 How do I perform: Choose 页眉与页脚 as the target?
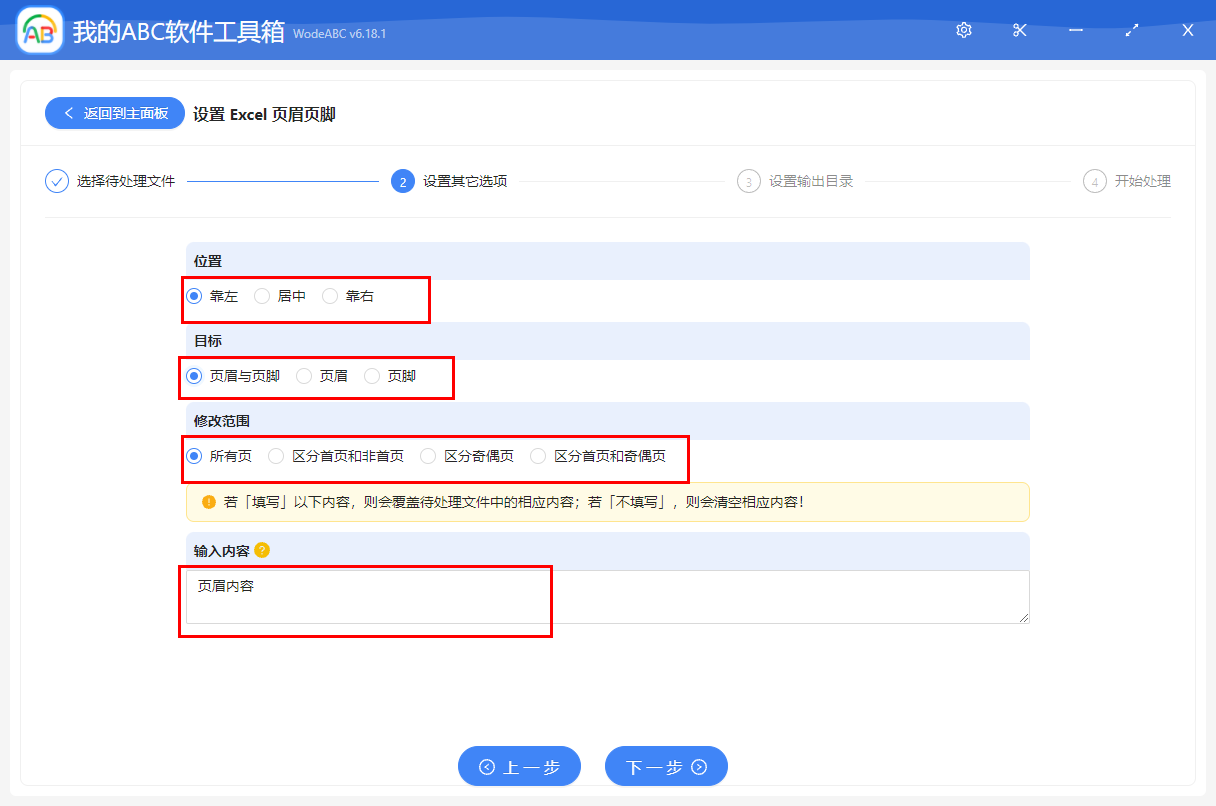pyautogui.click(x=194, y=376)
